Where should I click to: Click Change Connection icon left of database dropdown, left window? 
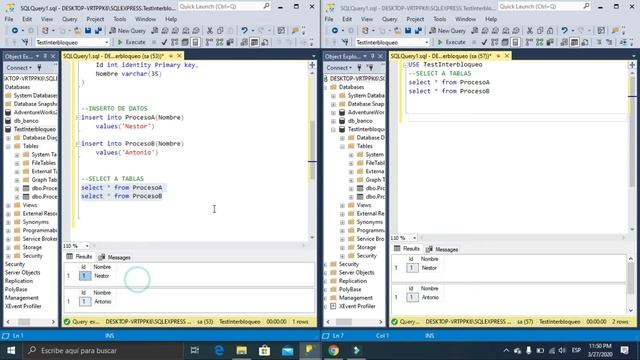pos(25,42)
